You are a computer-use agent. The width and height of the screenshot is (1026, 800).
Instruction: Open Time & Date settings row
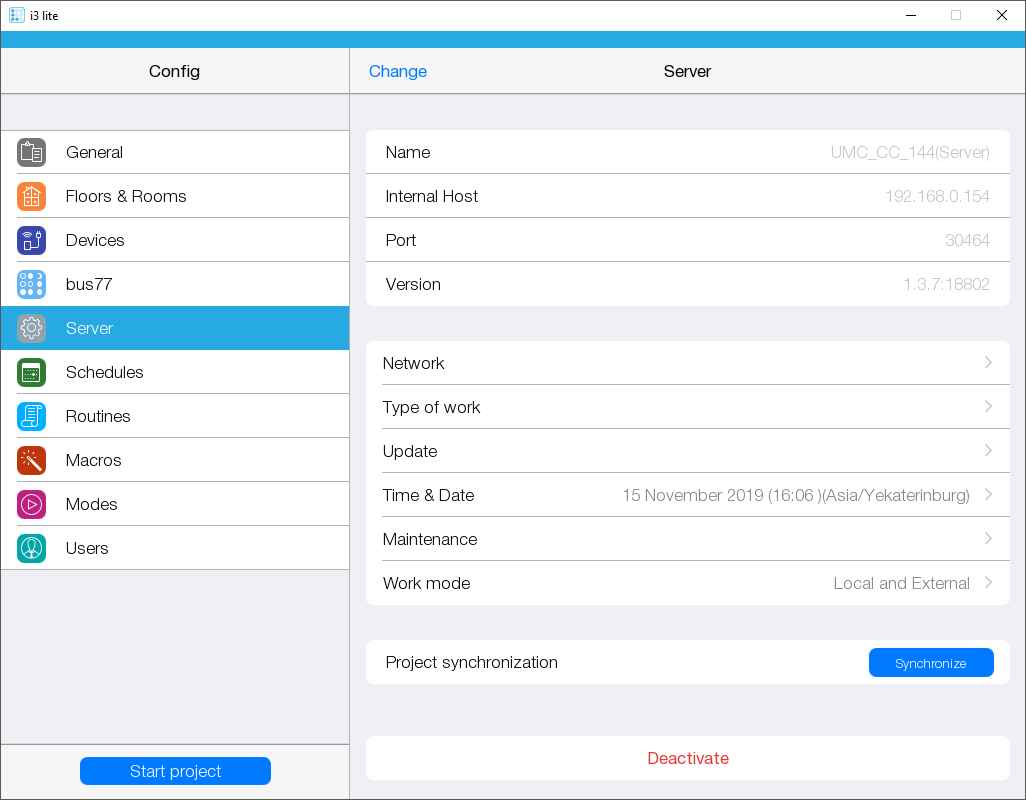pyautogui.click(x=687, y=495)
